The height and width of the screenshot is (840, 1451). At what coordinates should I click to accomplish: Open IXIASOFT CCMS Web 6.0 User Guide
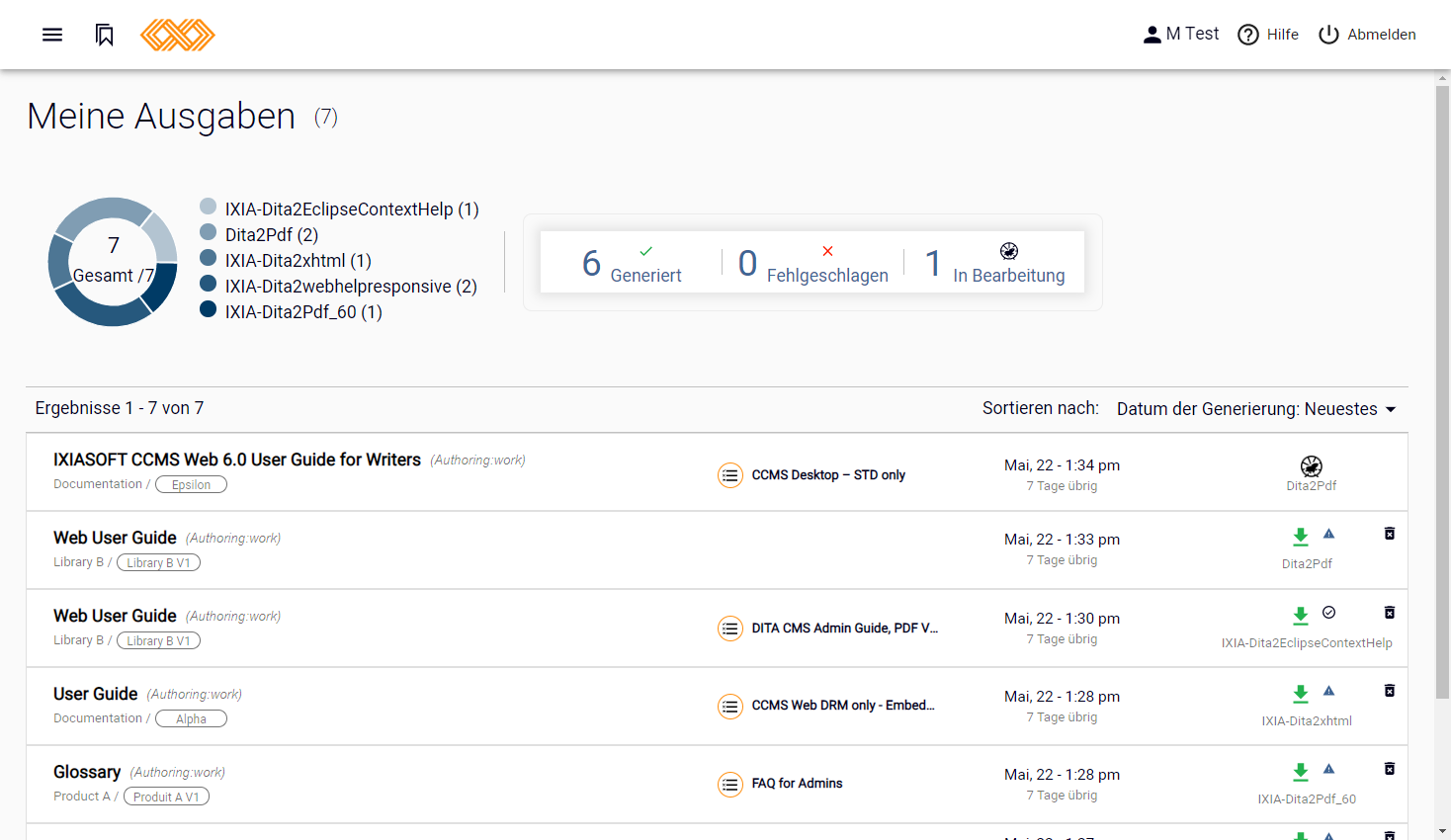[x=237, y=460]
